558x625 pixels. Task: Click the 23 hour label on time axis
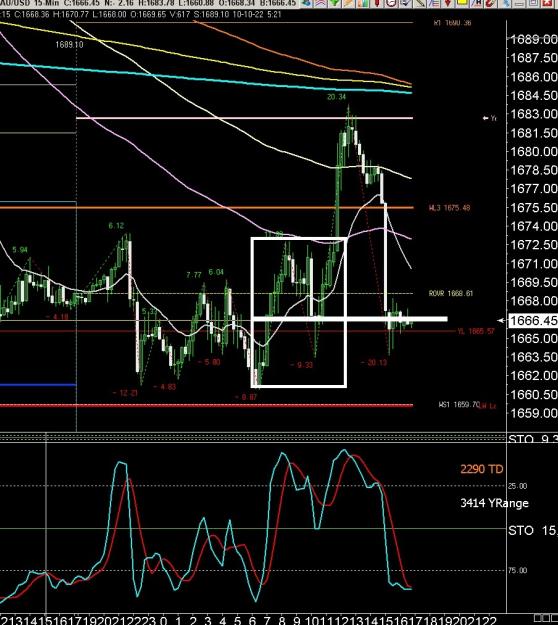click(x=148, y=620)
